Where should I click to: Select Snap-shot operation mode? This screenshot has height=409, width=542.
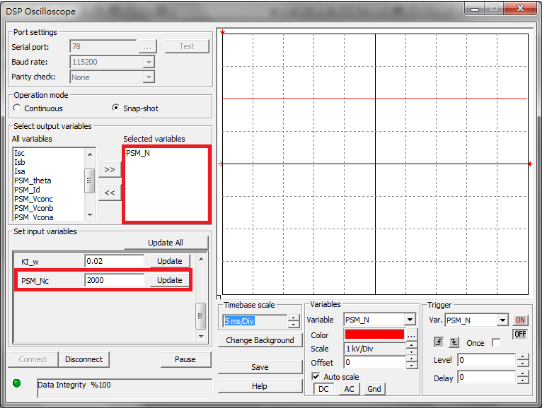(x=116, y=108)
